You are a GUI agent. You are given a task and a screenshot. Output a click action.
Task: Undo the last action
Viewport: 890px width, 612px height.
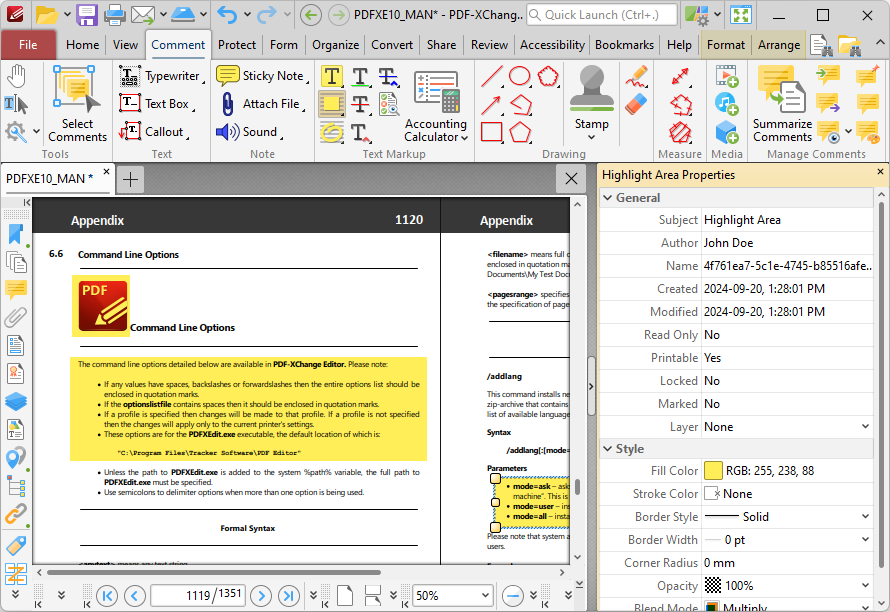click(x=228, y=15)
